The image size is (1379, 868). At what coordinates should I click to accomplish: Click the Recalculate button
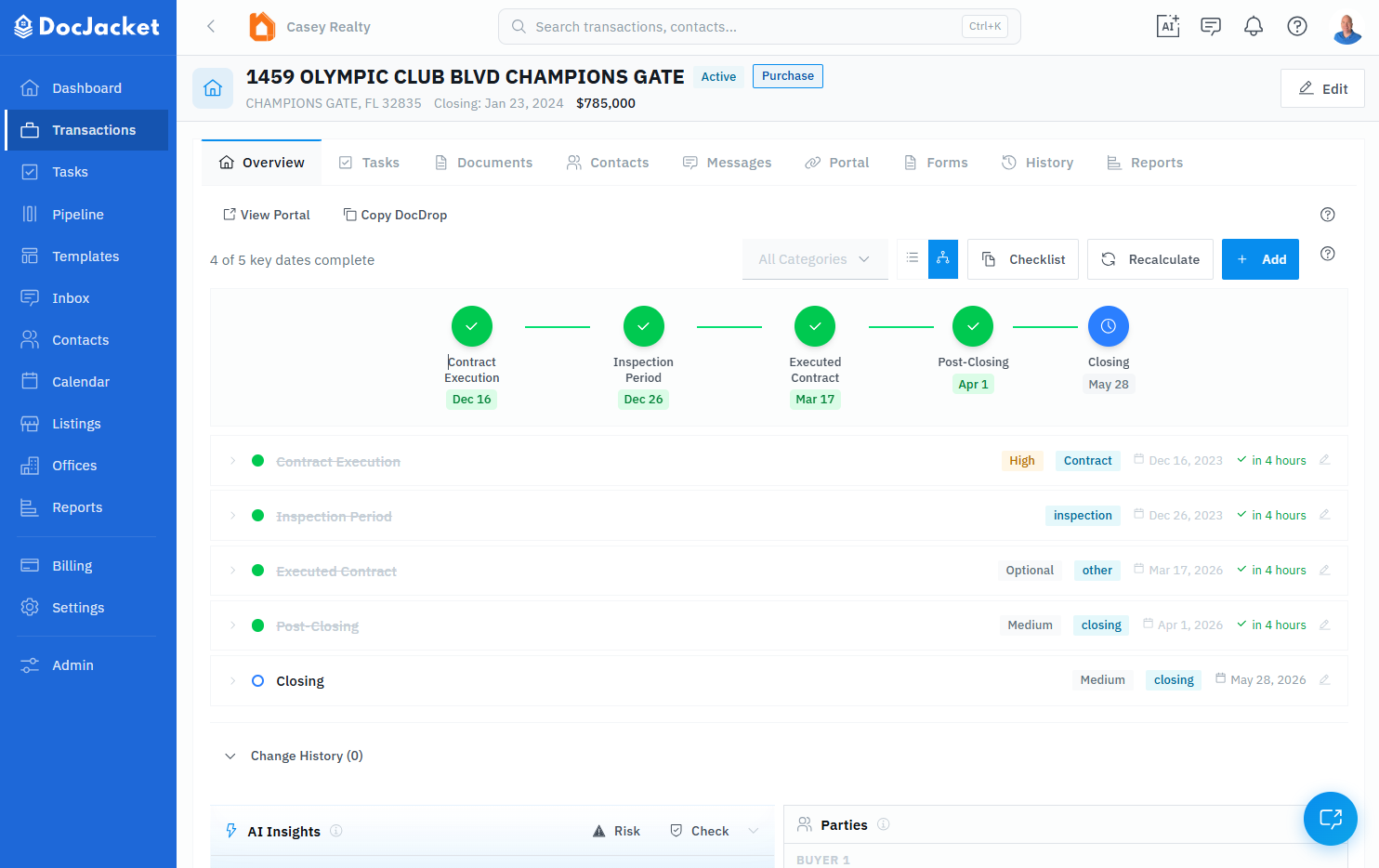1150,259
